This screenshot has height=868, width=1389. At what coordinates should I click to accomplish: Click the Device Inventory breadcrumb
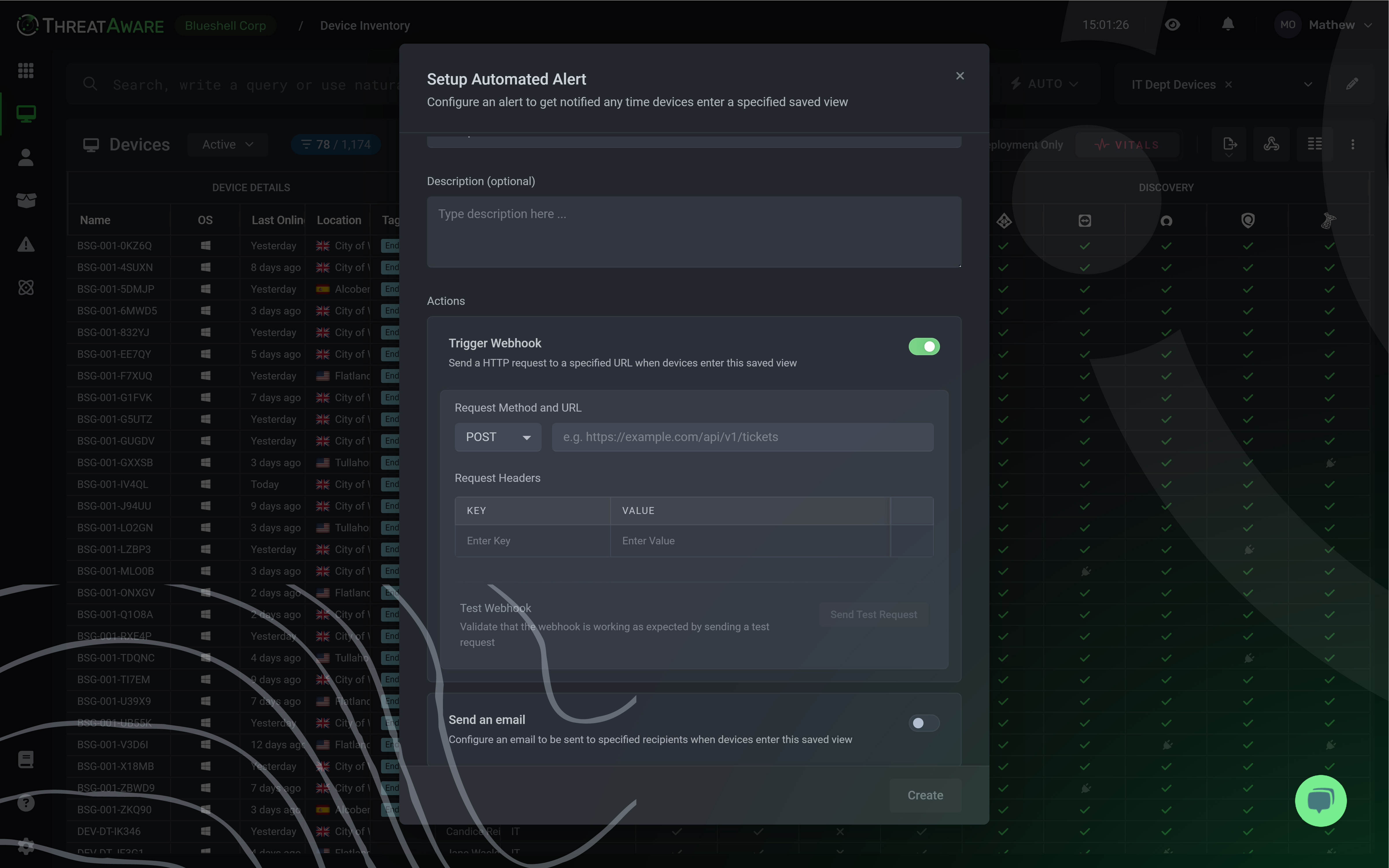pos(365,25)
